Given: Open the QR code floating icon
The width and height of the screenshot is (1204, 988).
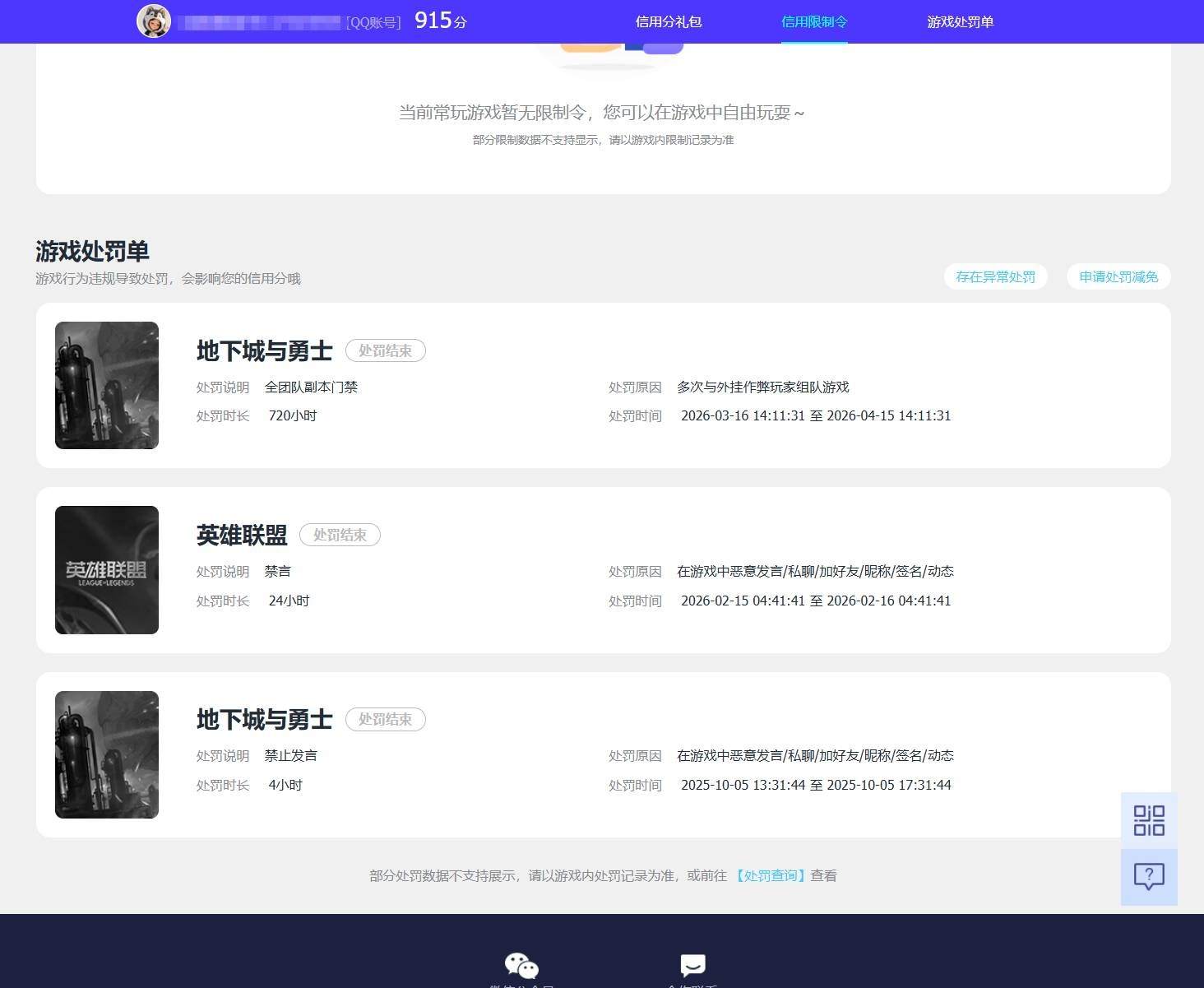Looking at the screenshot, I should pos(1149,820).
